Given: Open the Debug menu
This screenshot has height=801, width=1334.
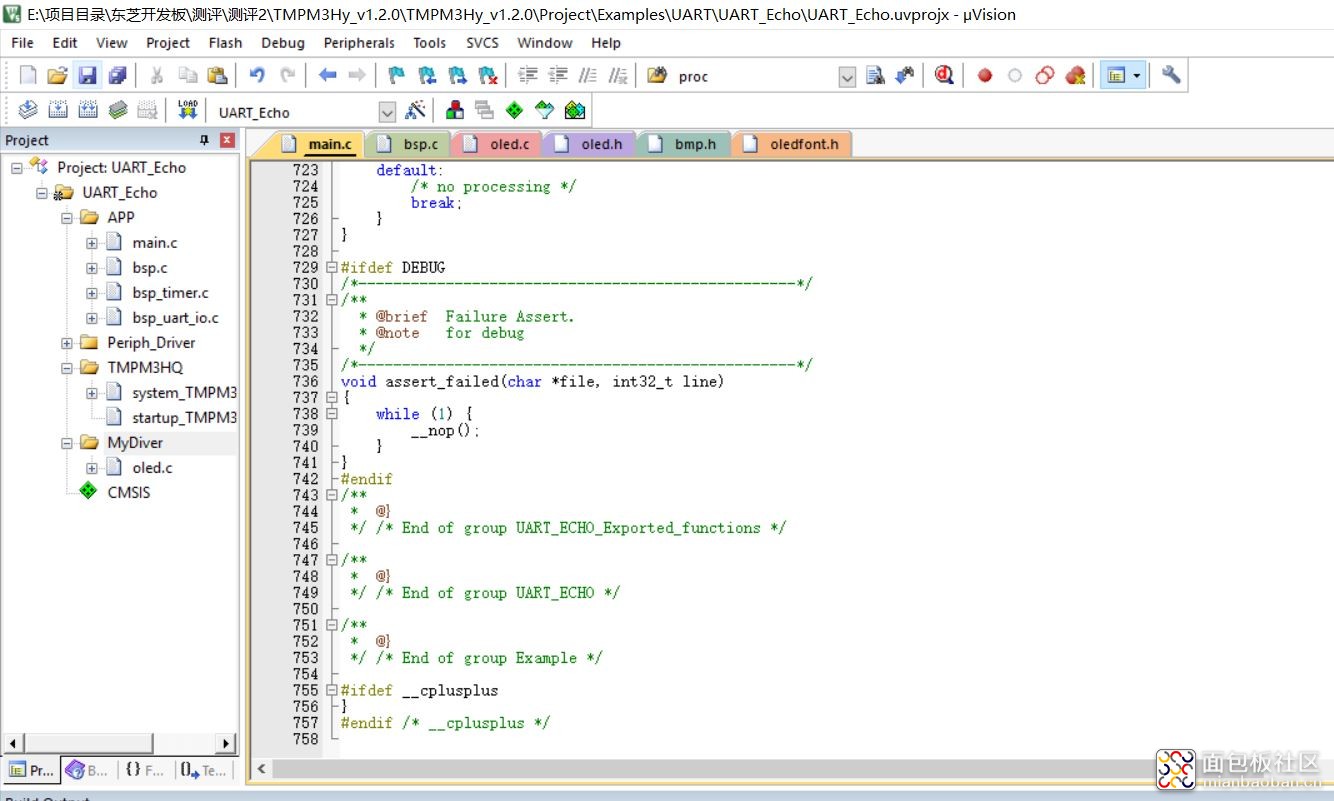Looking at the screenshot, I should (283, 43).
